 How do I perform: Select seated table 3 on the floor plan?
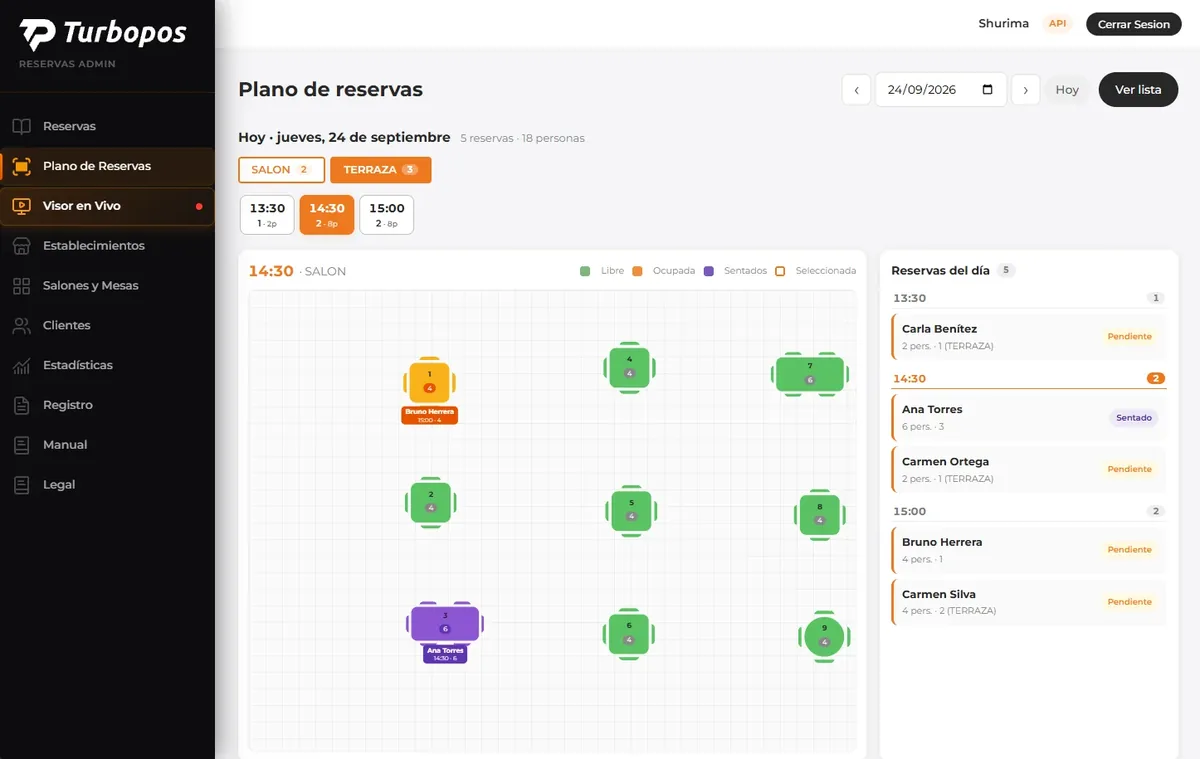point(445,623)
